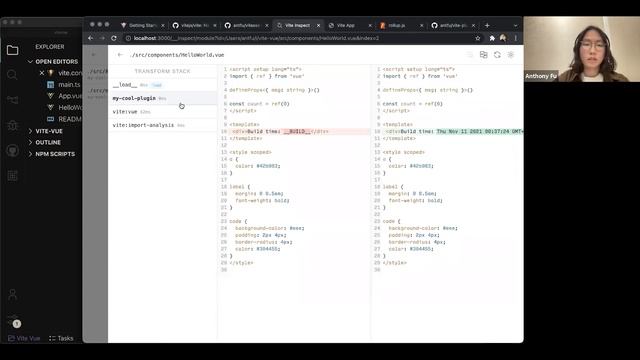Refresh the module with the Vite Inspect reload icon

pos(497,55)
